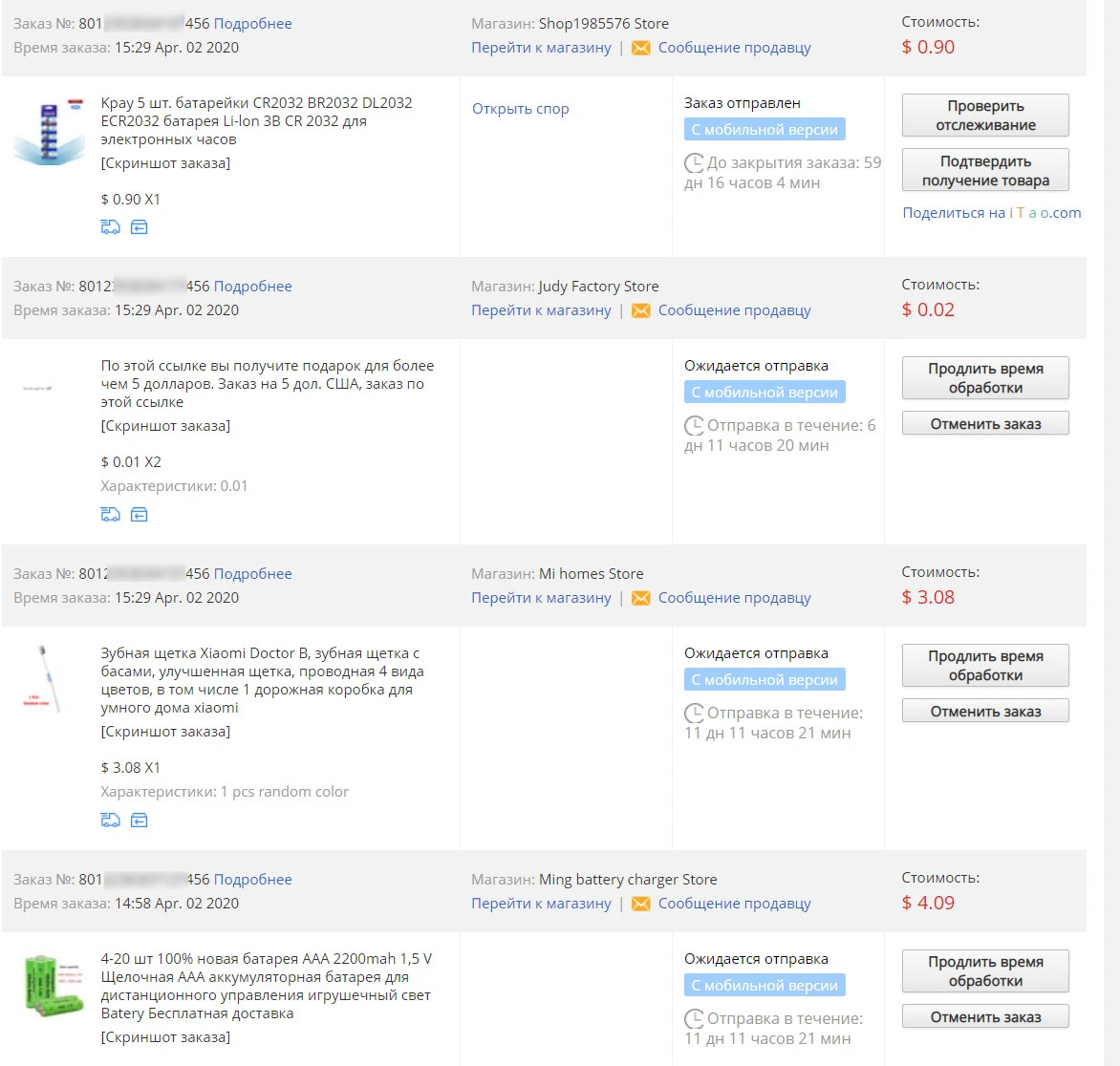The height and width of the screenshot is (1066, 1120).
Task: Open green AAA battery product thumbnail
Action: coord(53,986)
